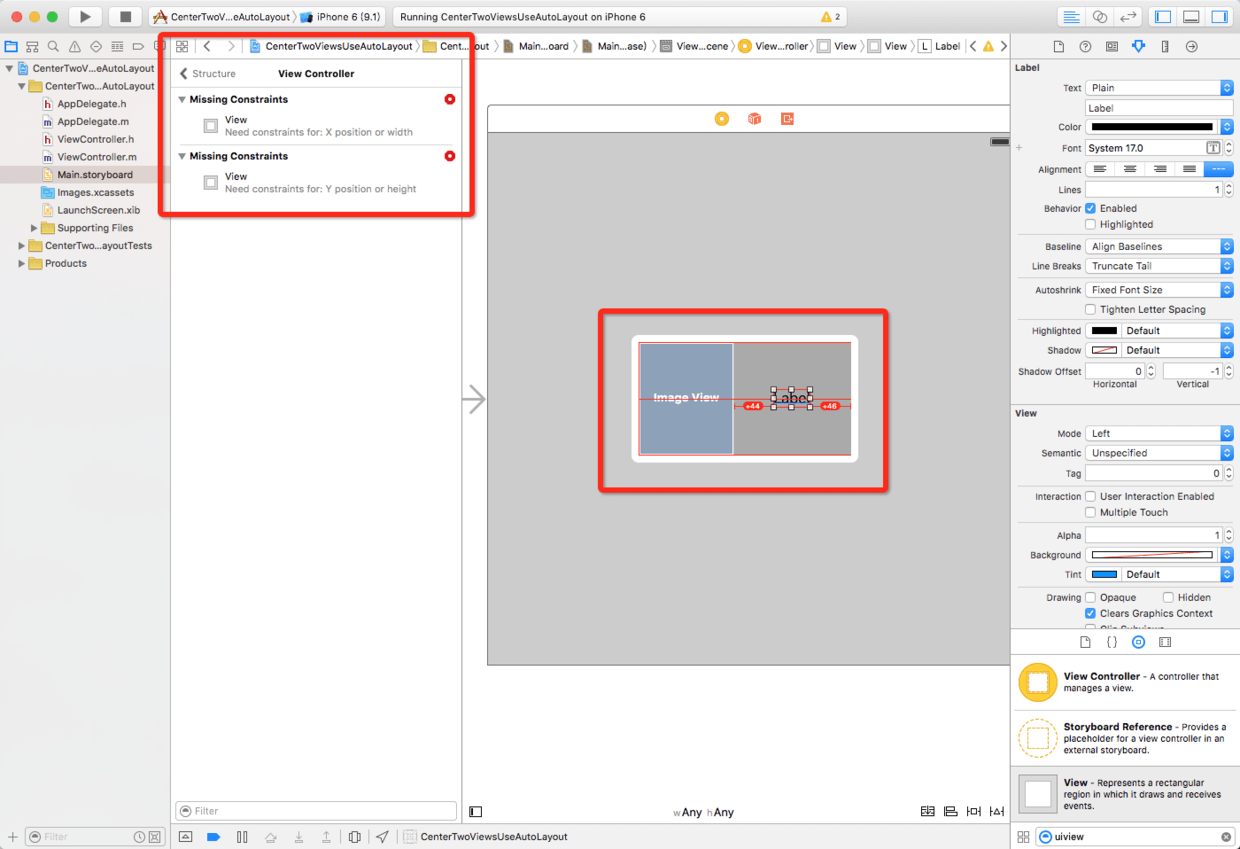This screenshot has width=1240, height=849.
Task: Open the Autoshrink dropdown
Action: 1159,290
